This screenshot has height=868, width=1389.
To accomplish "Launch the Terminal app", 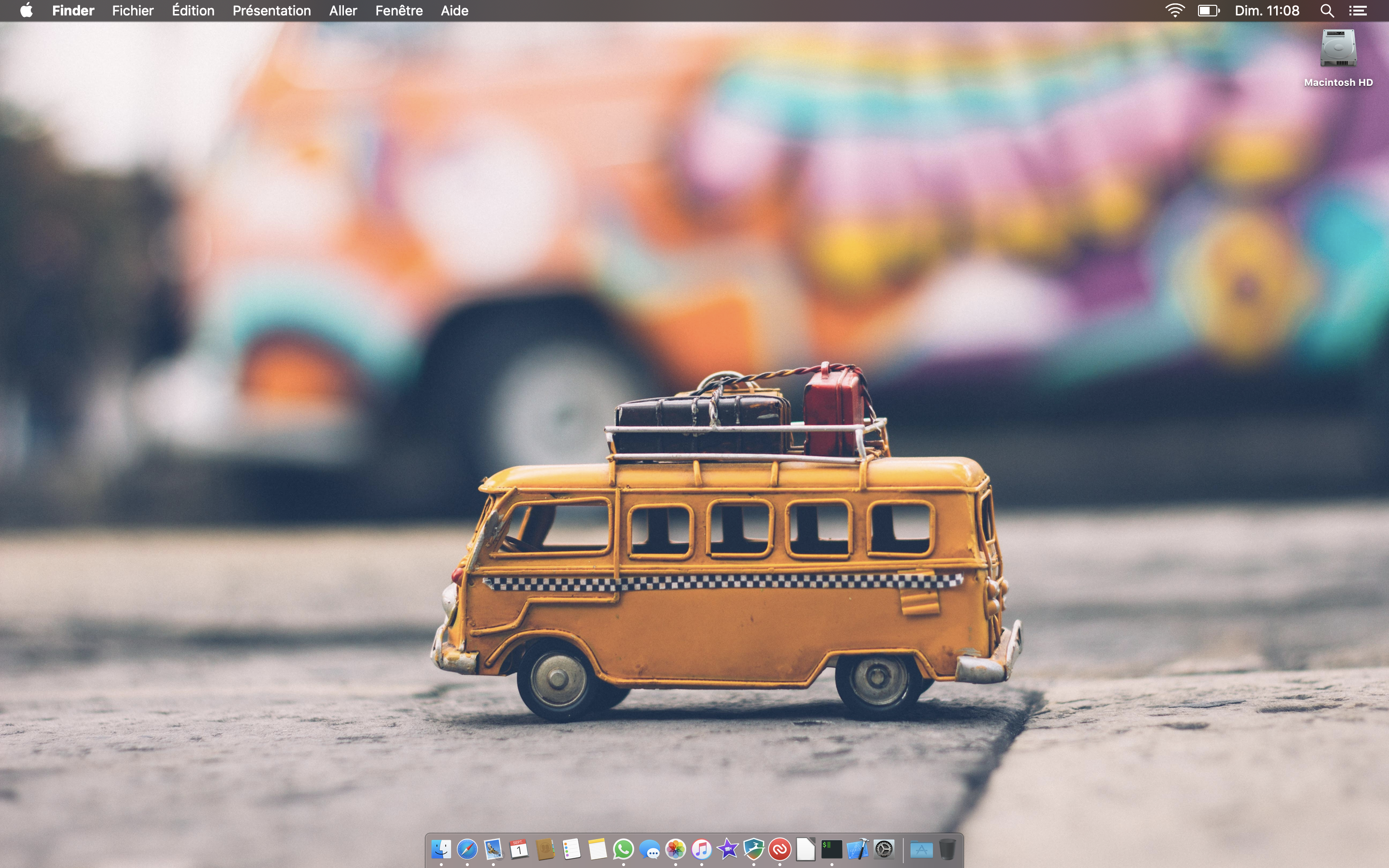I will pyautogui.click(x=831, y=849).
